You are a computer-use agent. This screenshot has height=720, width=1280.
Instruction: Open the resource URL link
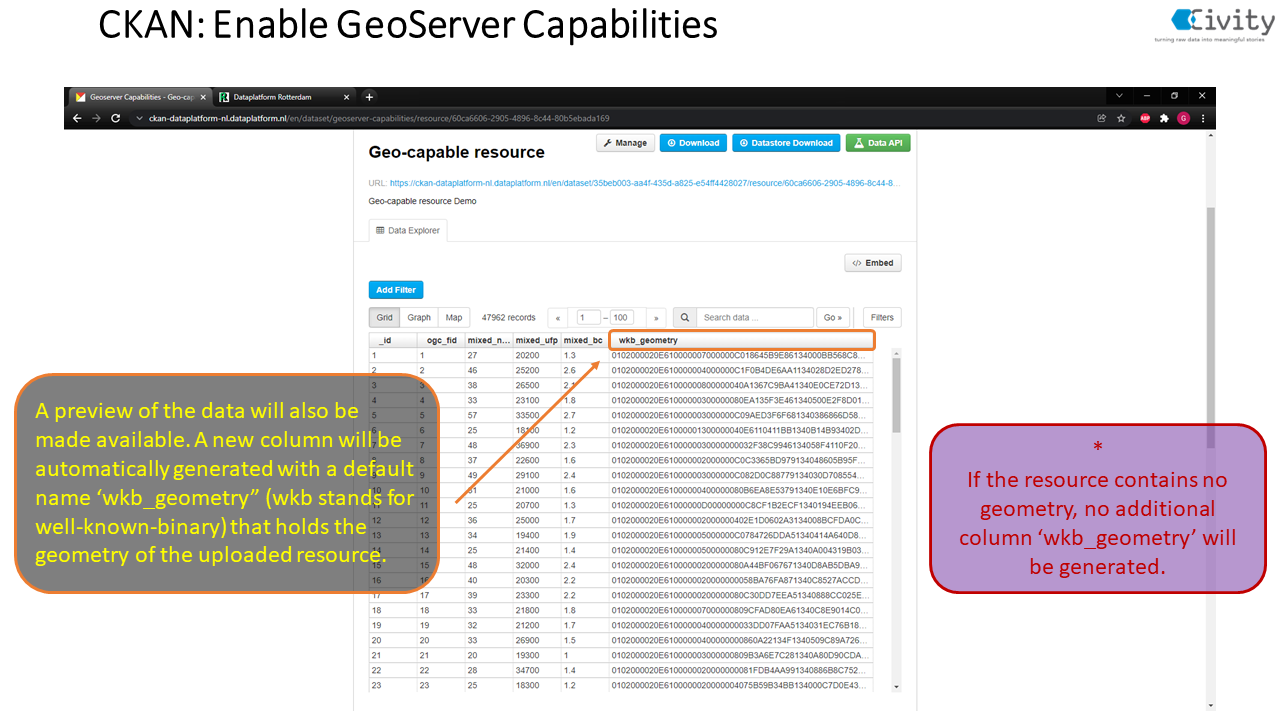click(x=644, y=183)
